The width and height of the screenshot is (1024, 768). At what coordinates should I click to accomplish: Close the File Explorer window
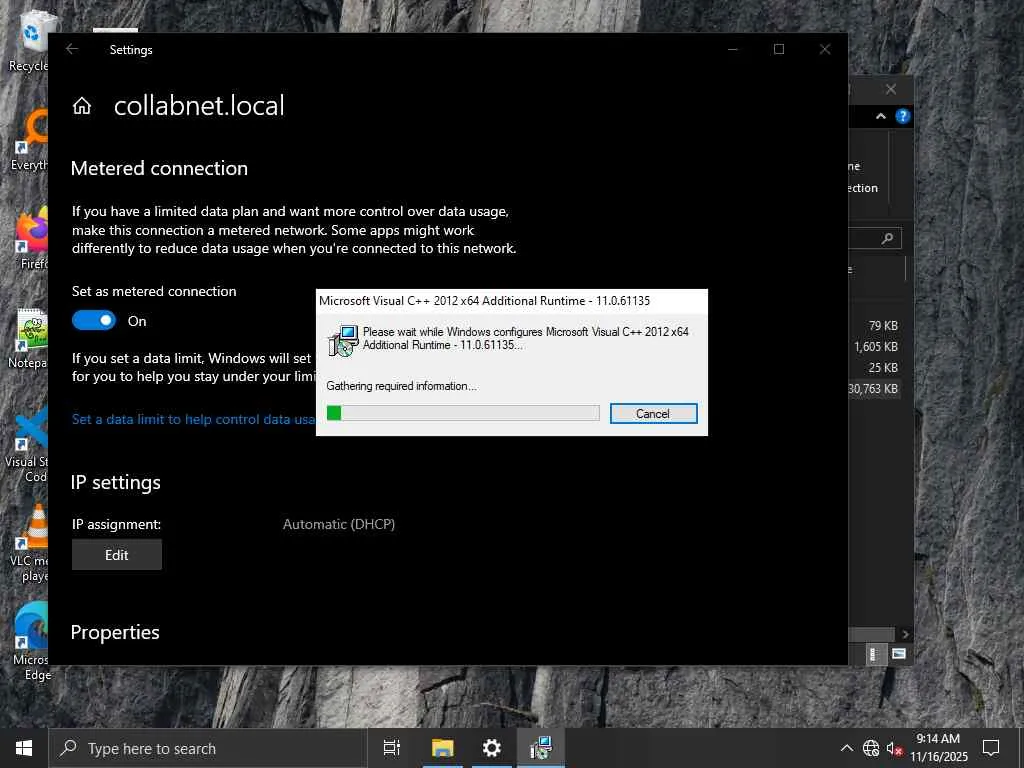891,89
